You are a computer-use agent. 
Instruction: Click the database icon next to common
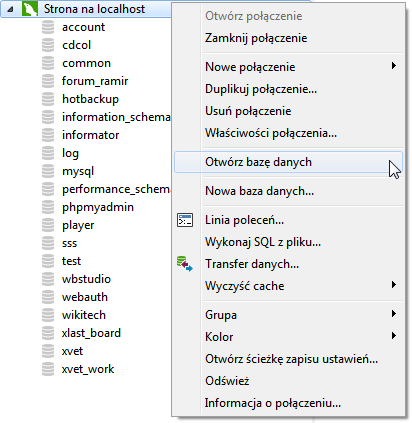pos(48,63)
